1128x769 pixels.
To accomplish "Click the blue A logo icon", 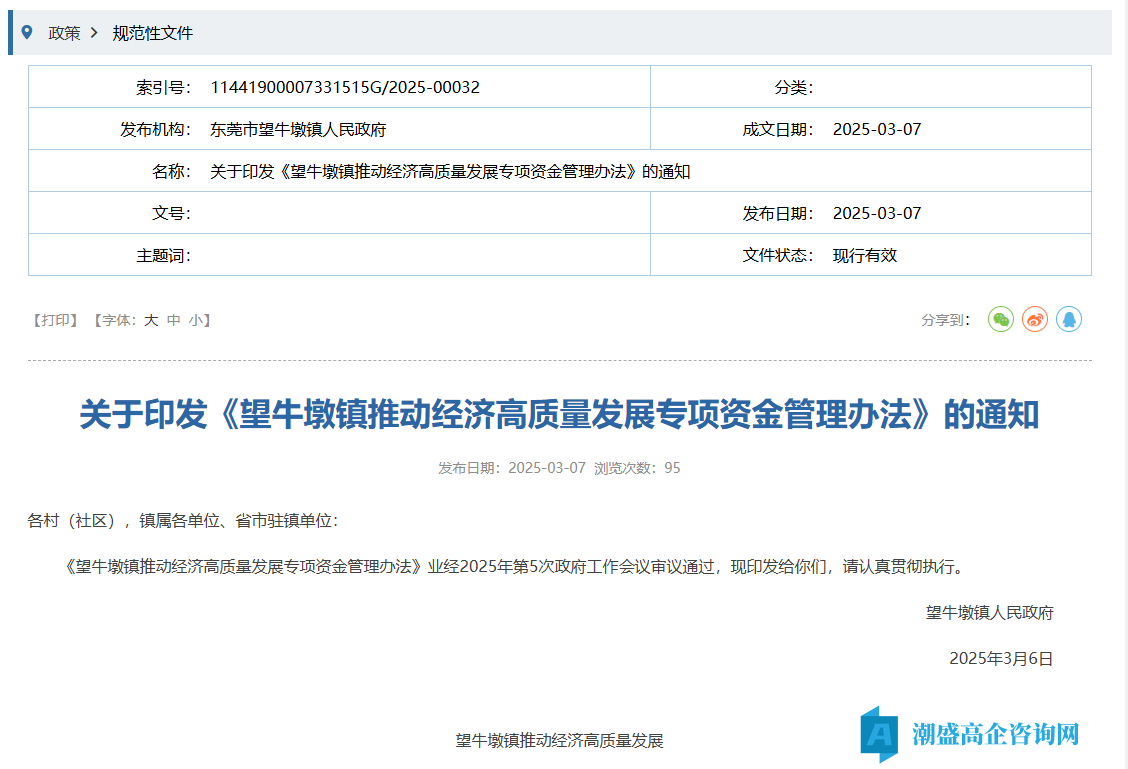I will tap(880, 734).
